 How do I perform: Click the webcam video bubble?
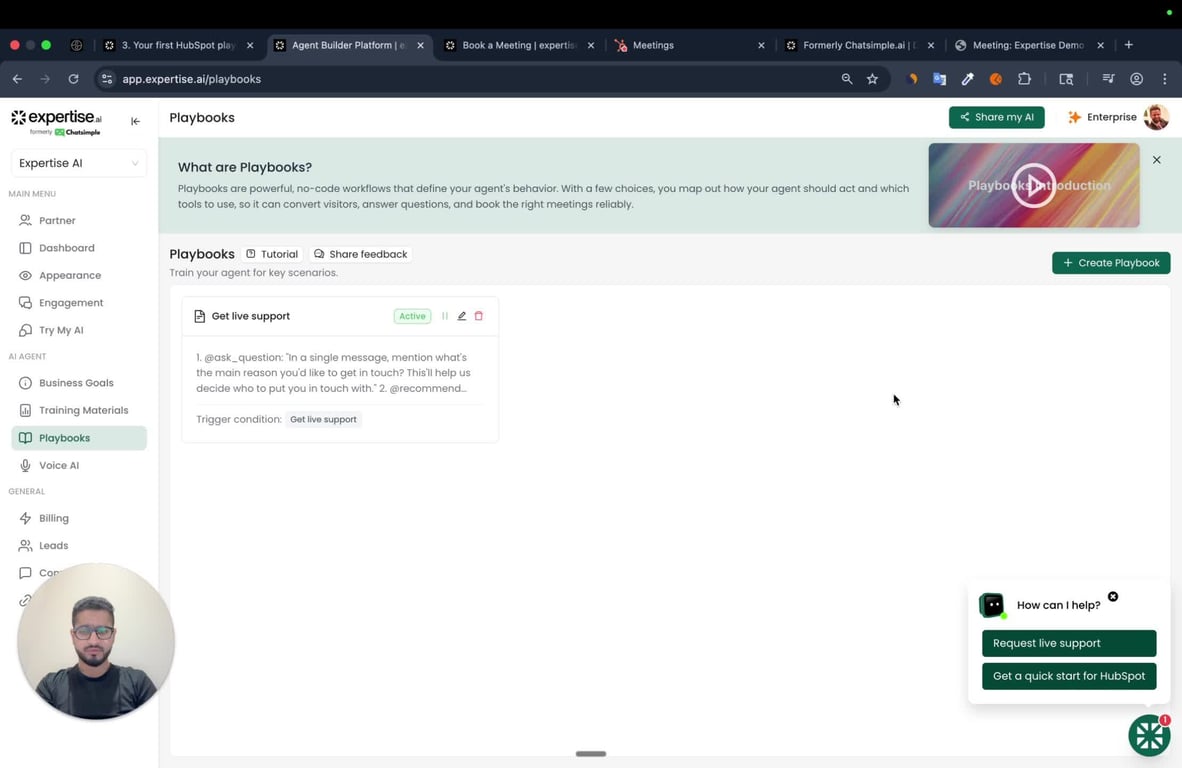click(96, 641)
